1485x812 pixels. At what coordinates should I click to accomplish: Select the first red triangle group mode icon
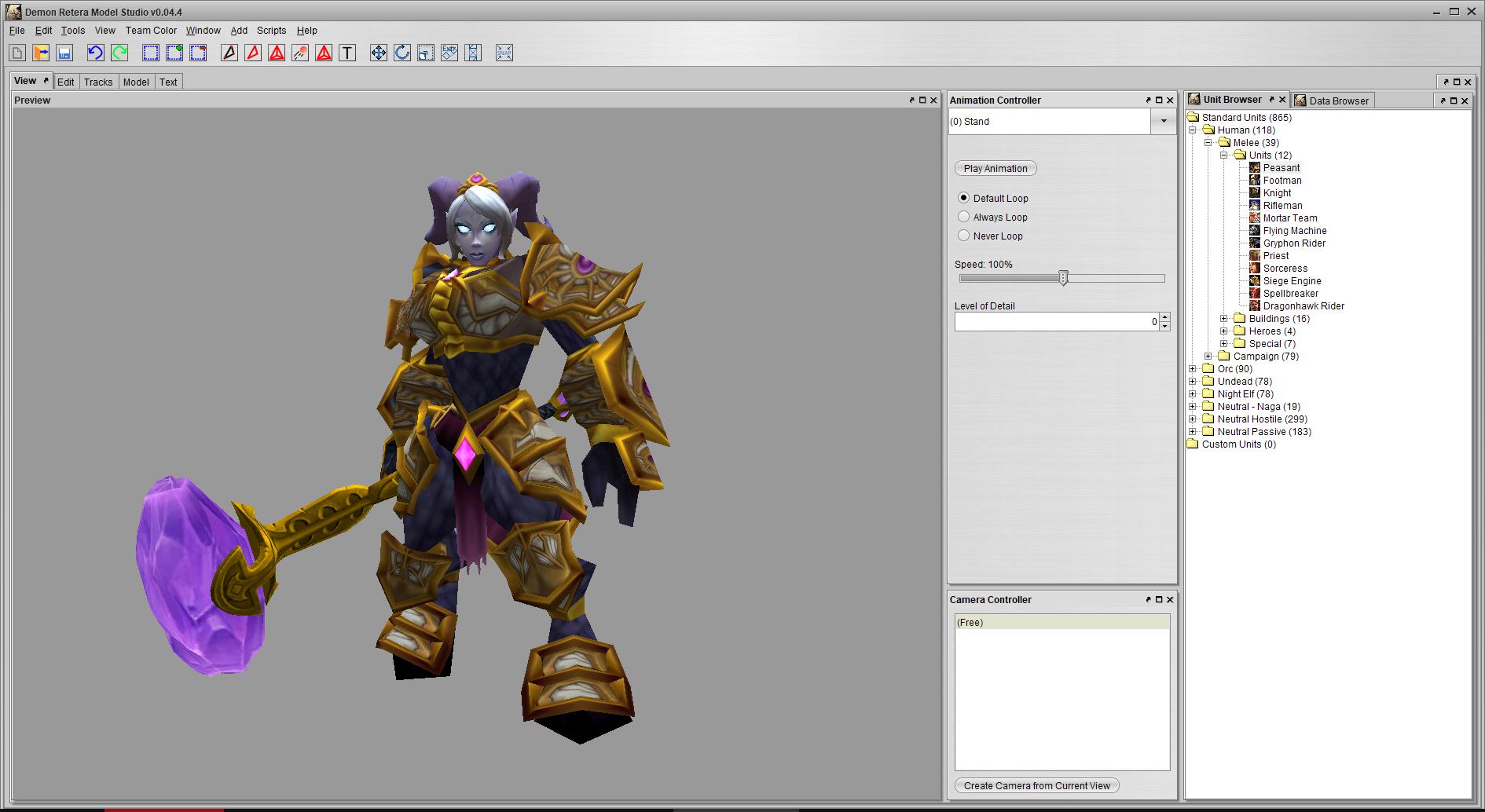pyautogui.click(x=277, y=53)
